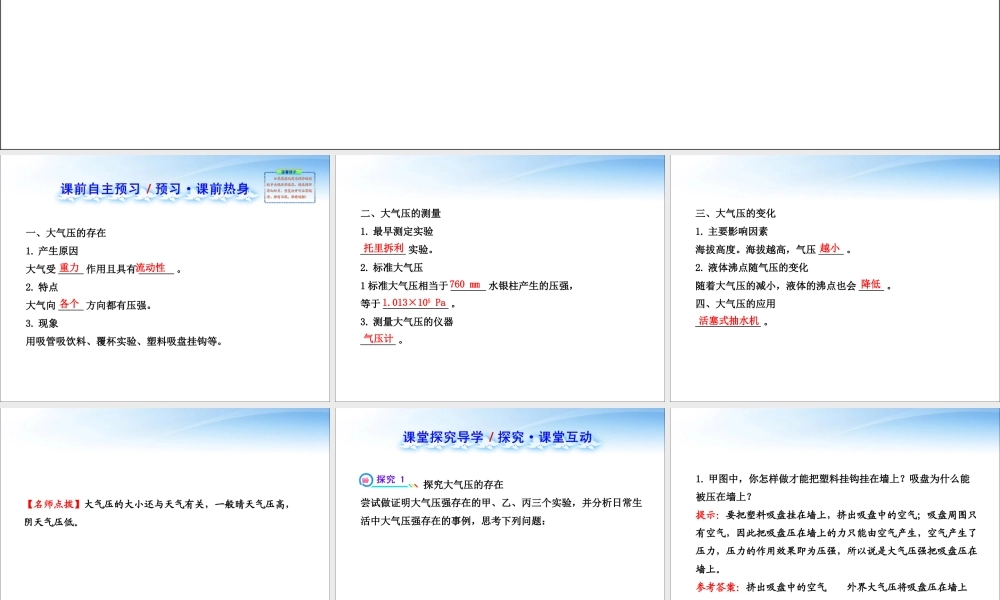Select the slide with 名师点拨 note

tap(165, 504)
